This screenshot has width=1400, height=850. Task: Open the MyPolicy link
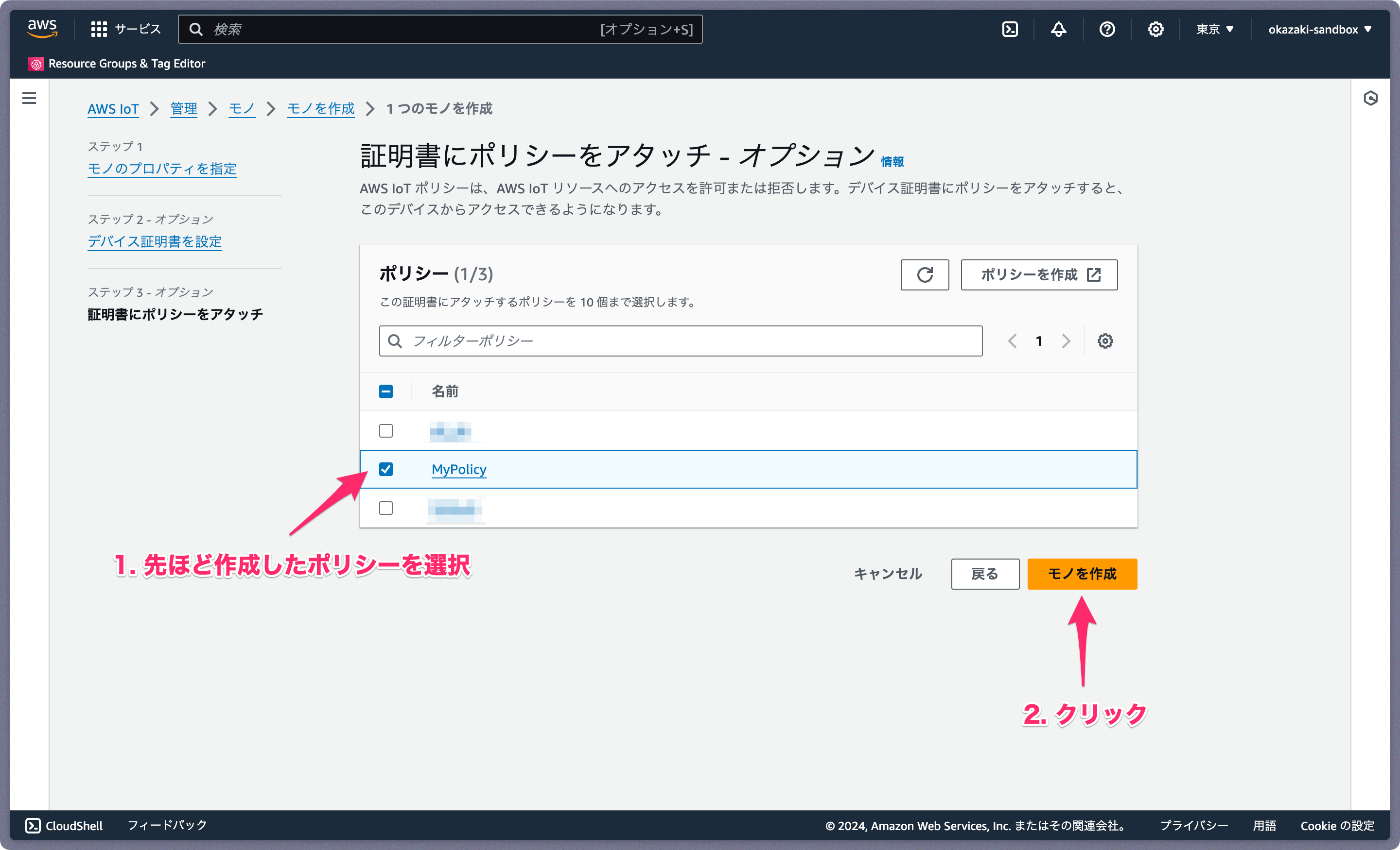459,469
